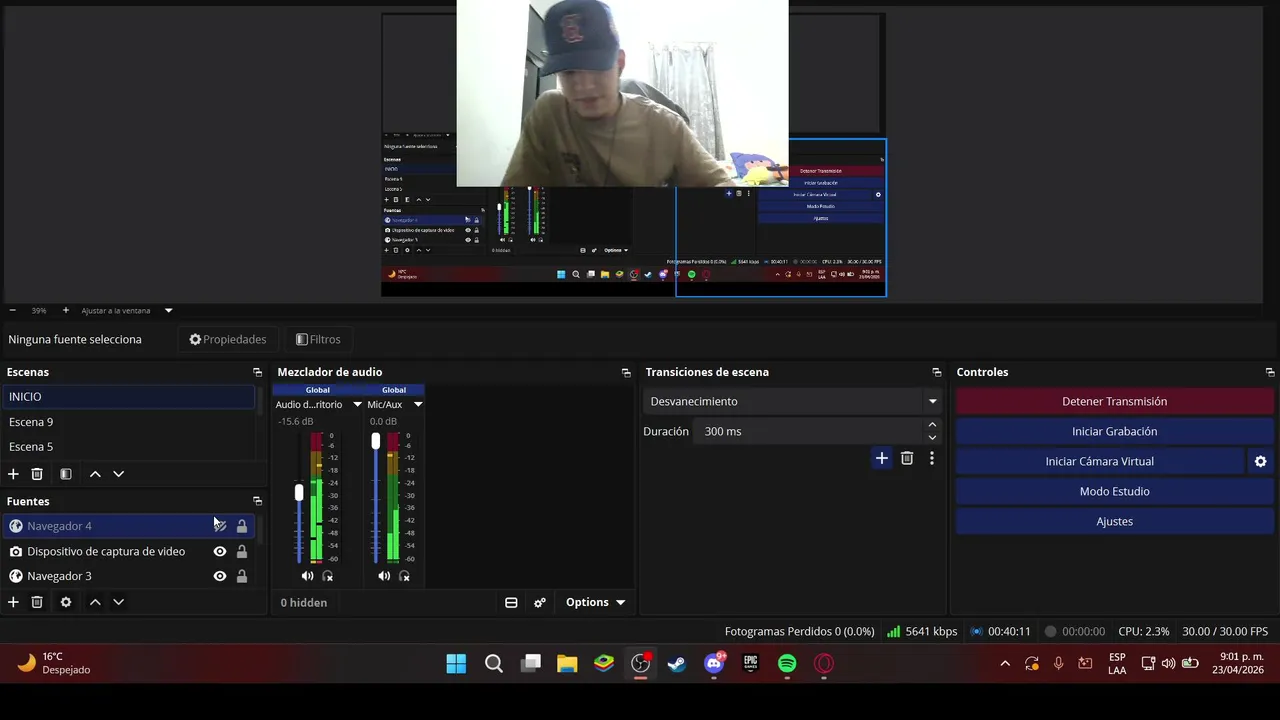
Task: Add a scene transition with plus icon
Action: pos(881,458)
